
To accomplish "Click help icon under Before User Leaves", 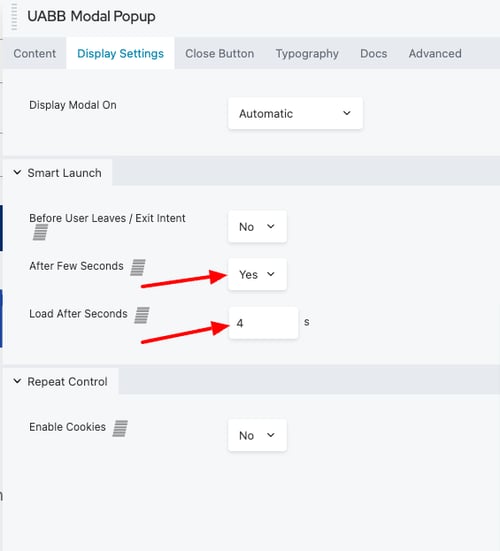I will coord(40,233).
